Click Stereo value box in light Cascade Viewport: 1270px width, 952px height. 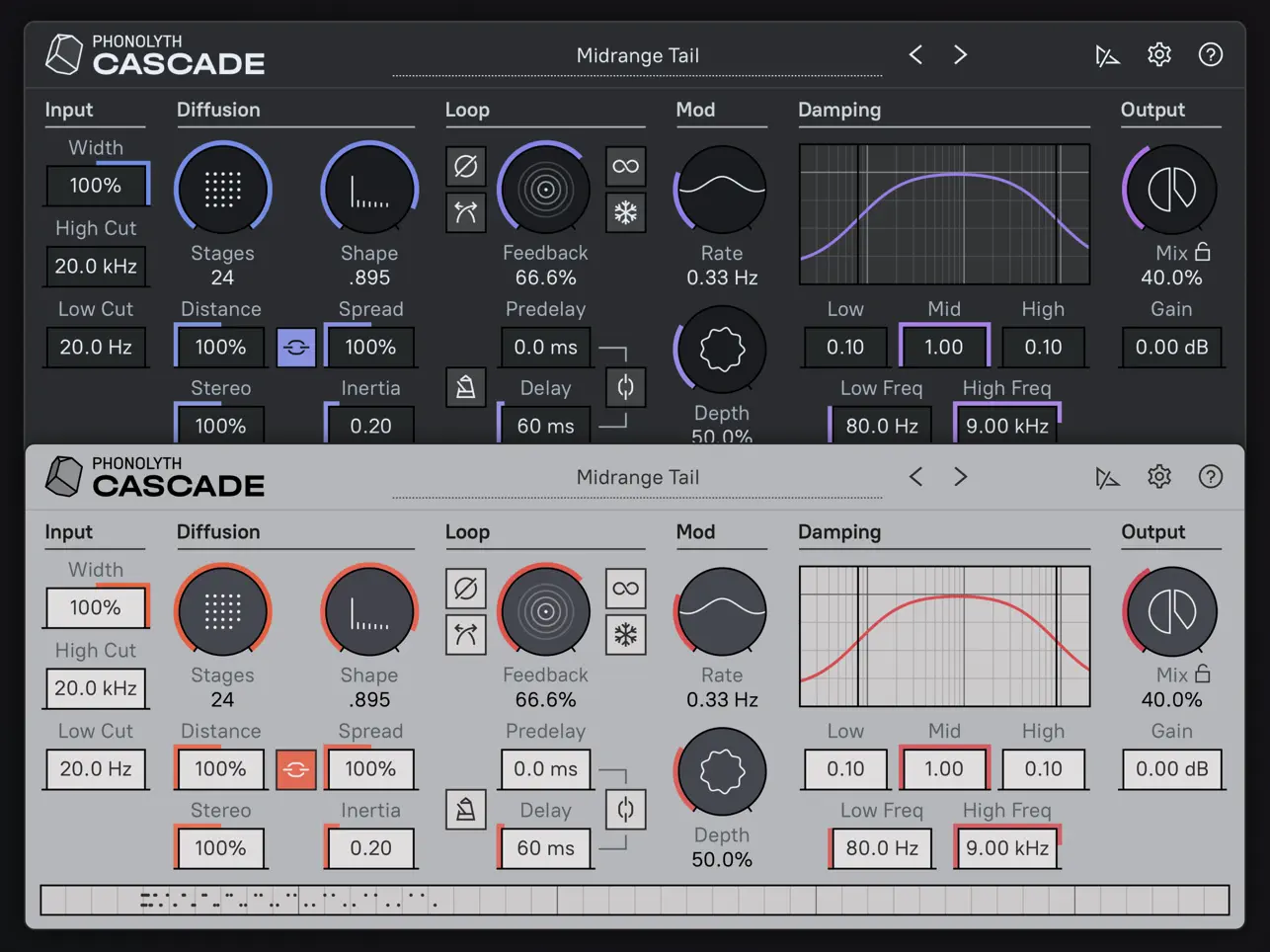pyautogui.click(x=220, y=848)
